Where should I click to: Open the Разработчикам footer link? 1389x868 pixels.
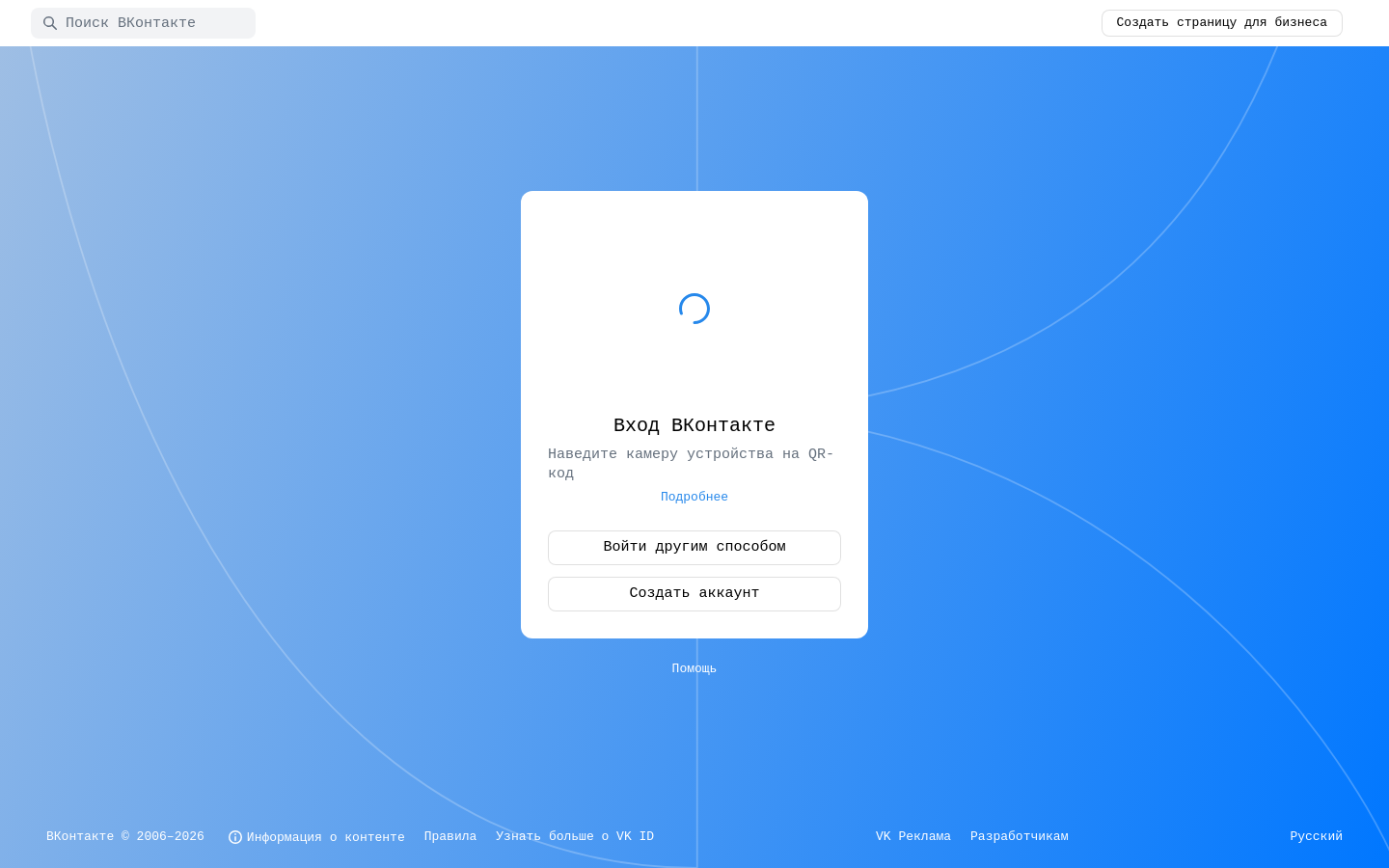click(x=1020, y=836)
